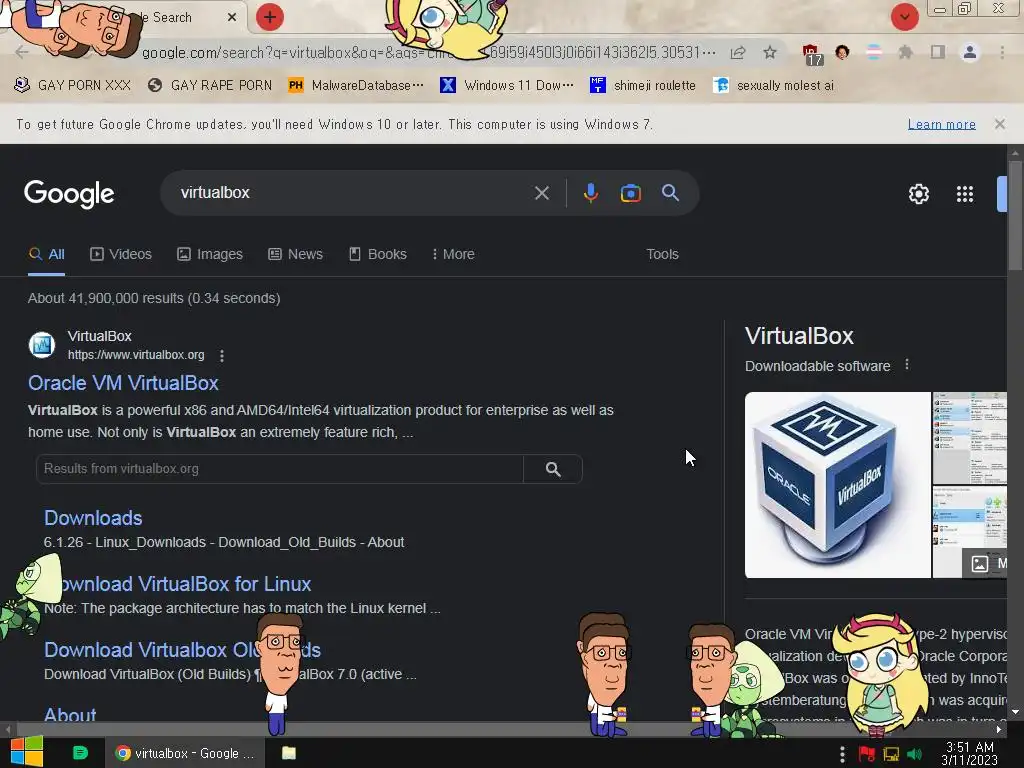This screenshot has width=1024, height=768.
Task: Open the About sitelink
Action: click(x=70, y=714)
